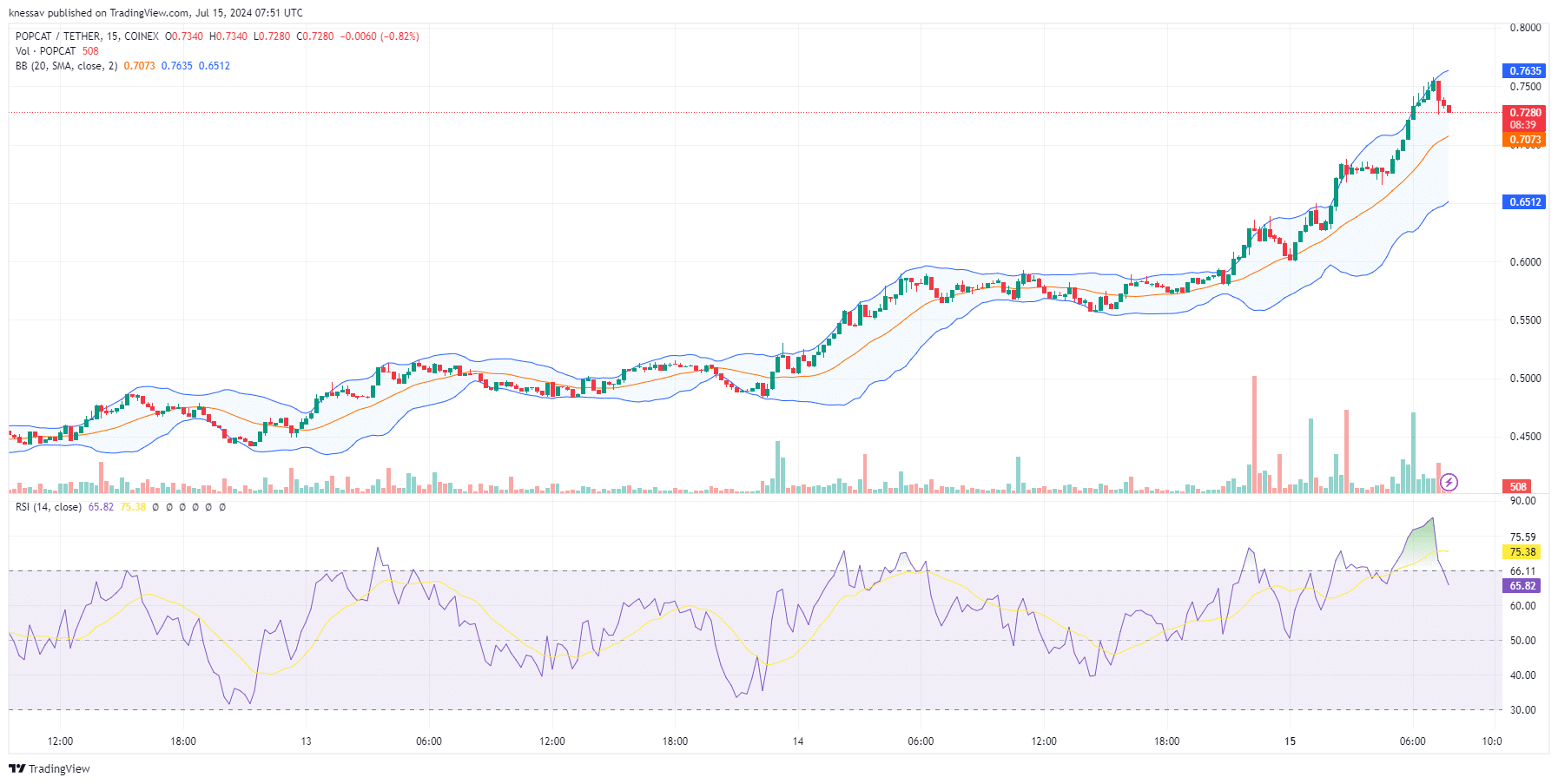Image resolution: width=1558 pixels, height=784 pixels.
Task: Select the RSI (14, close) legend
Action: 49,507
